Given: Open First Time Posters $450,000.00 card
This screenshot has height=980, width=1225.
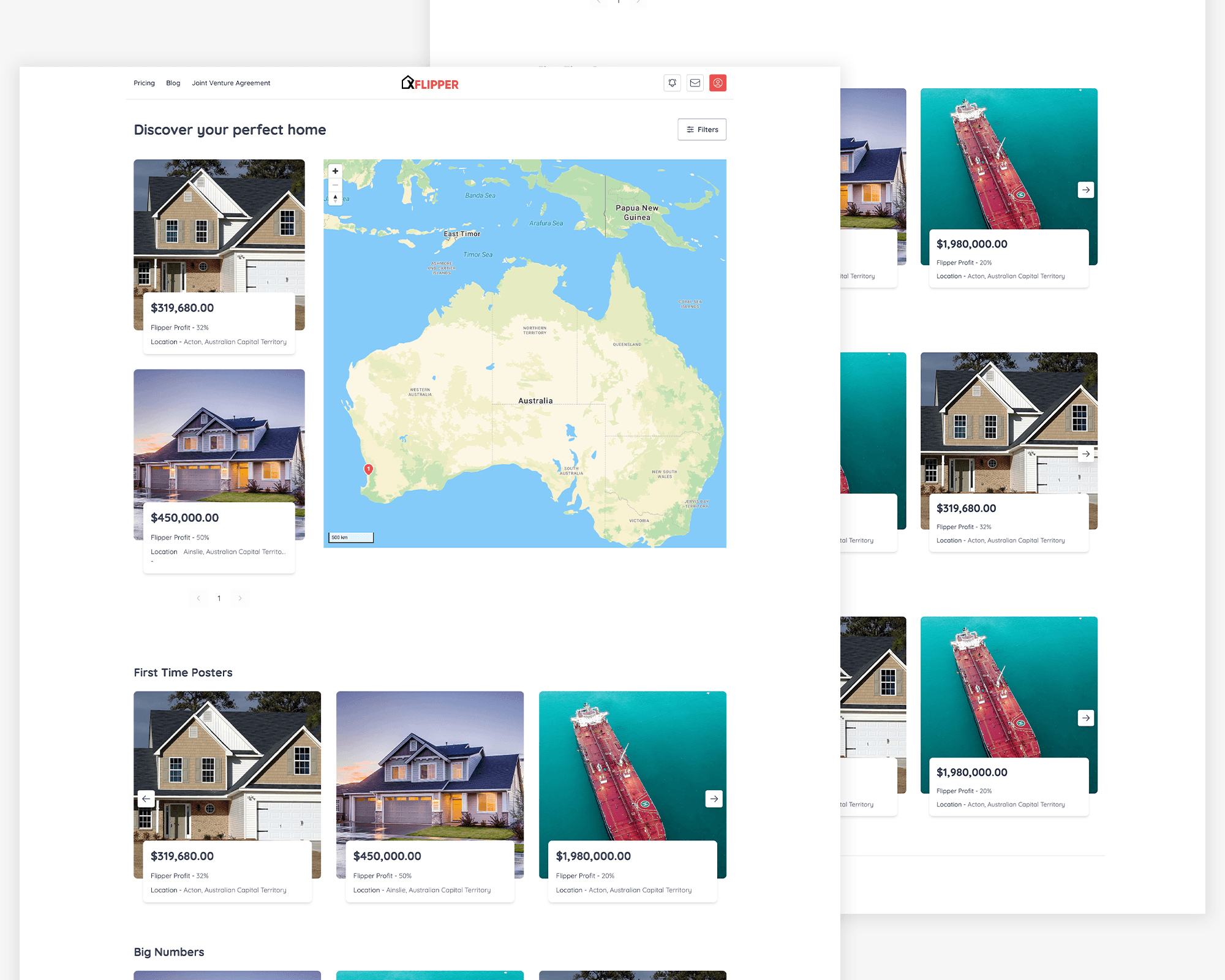Looking at the screenshot, I should click(430, 796).
